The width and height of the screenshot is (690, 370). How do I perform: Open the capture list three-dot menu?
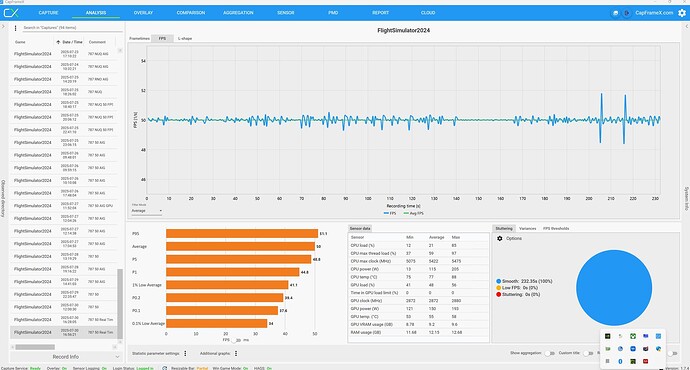click(15, 28)
